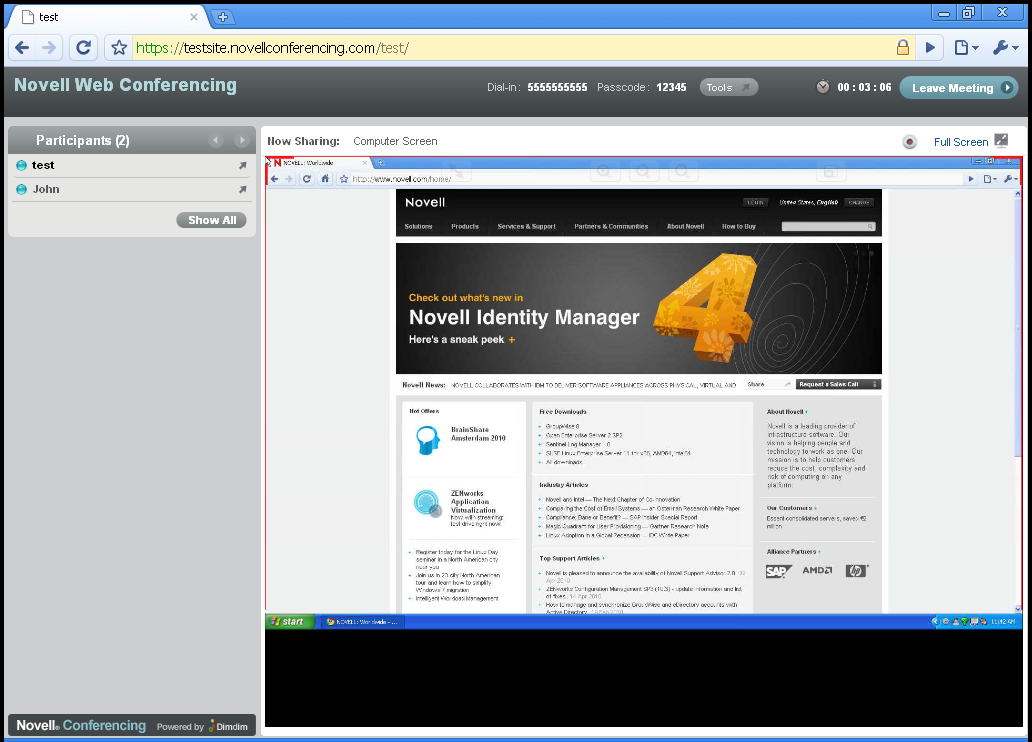Click the Show All button
The width and height of the screenshot is (1032, 742).
pos(211,220)
